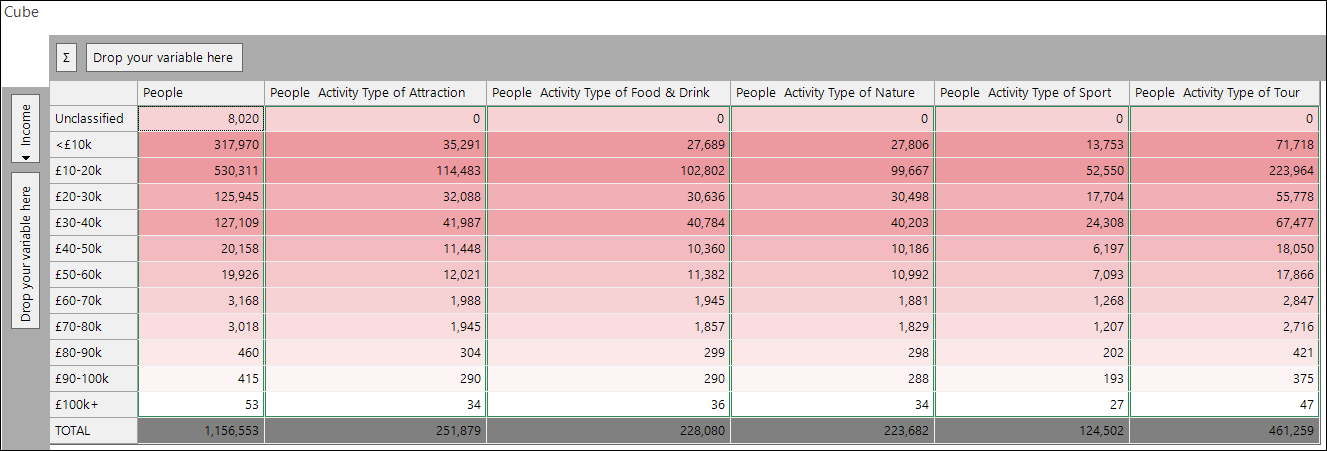Select the <£10k row header
The height and width of the screenshot is (451, 1327).
point(94,144)
